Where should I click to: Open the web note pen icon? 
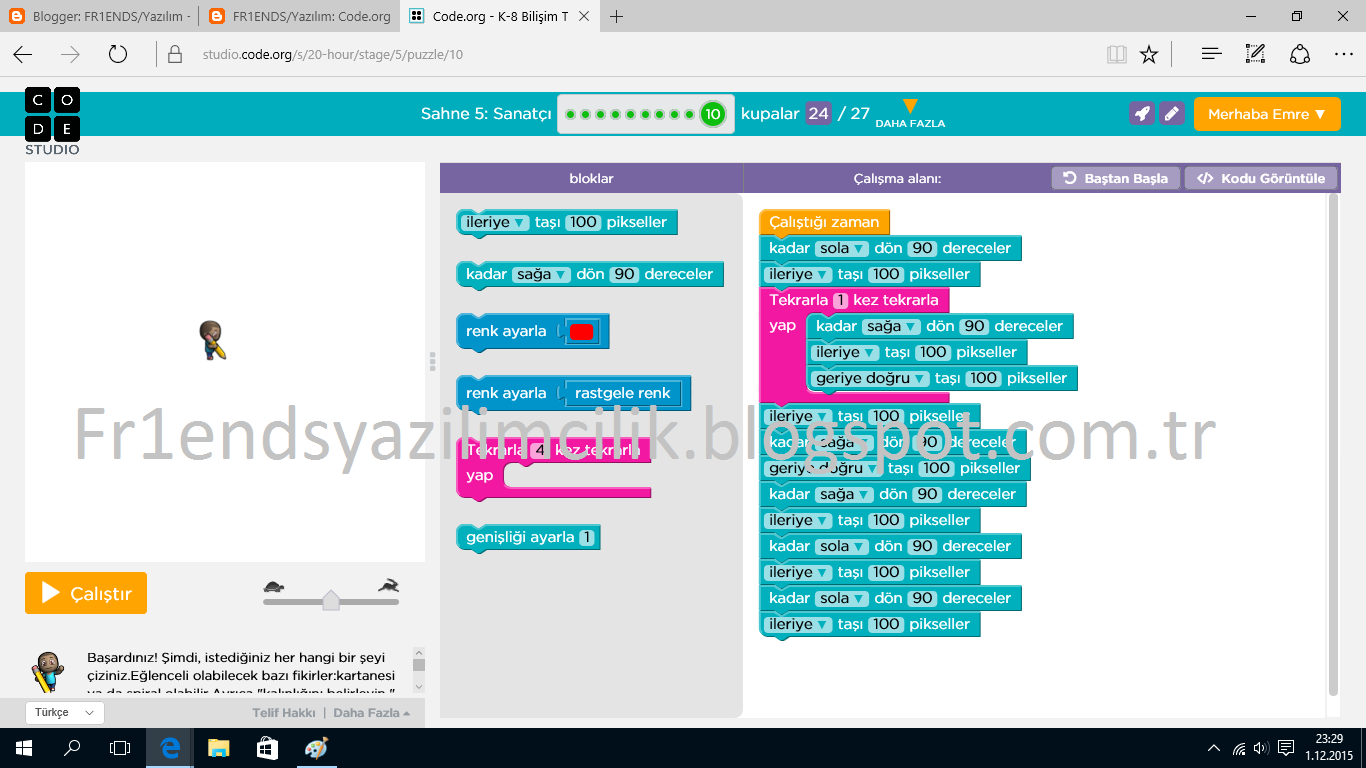1256,54
